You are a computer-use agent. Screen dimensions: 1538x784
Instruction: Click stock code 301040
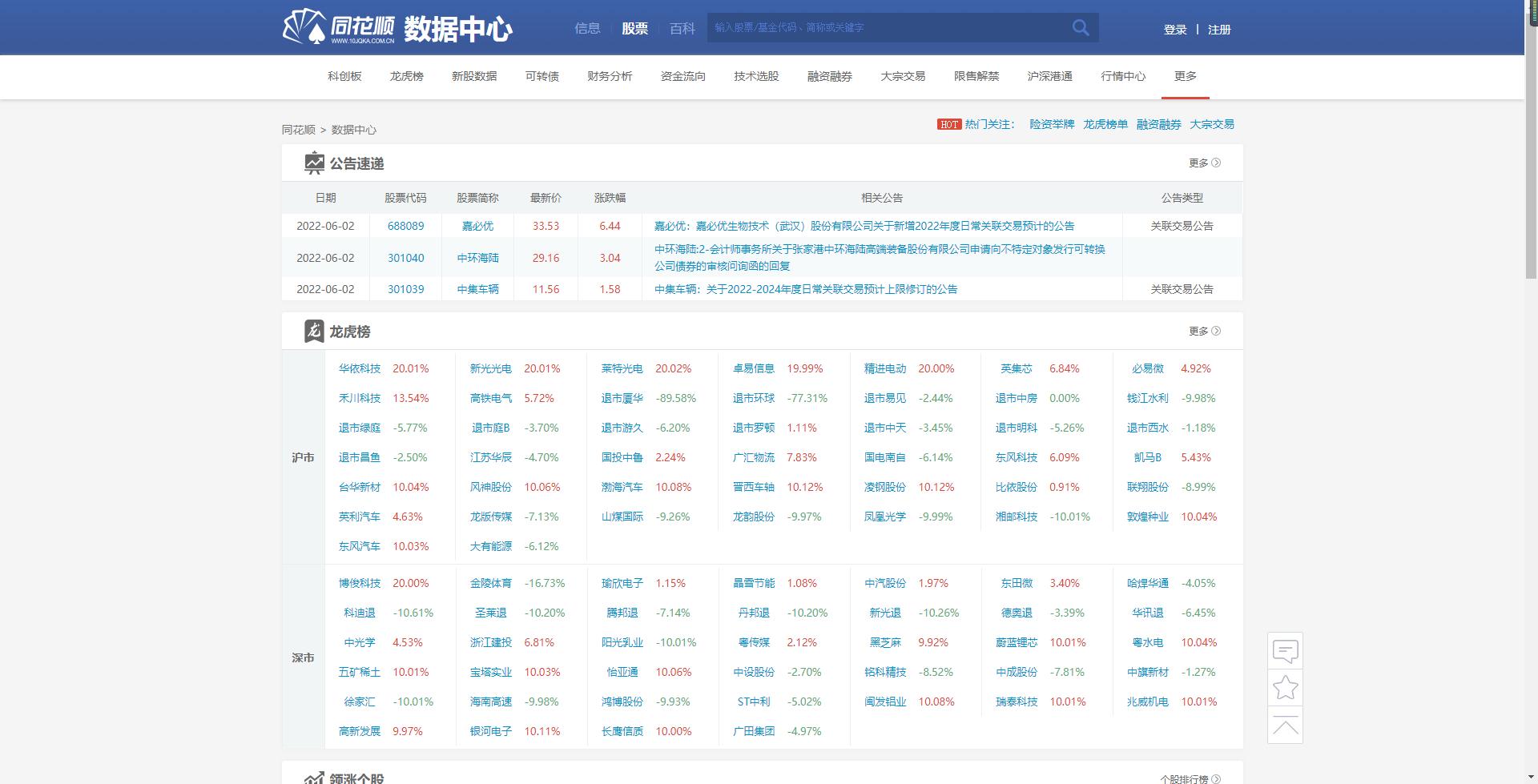406,258
